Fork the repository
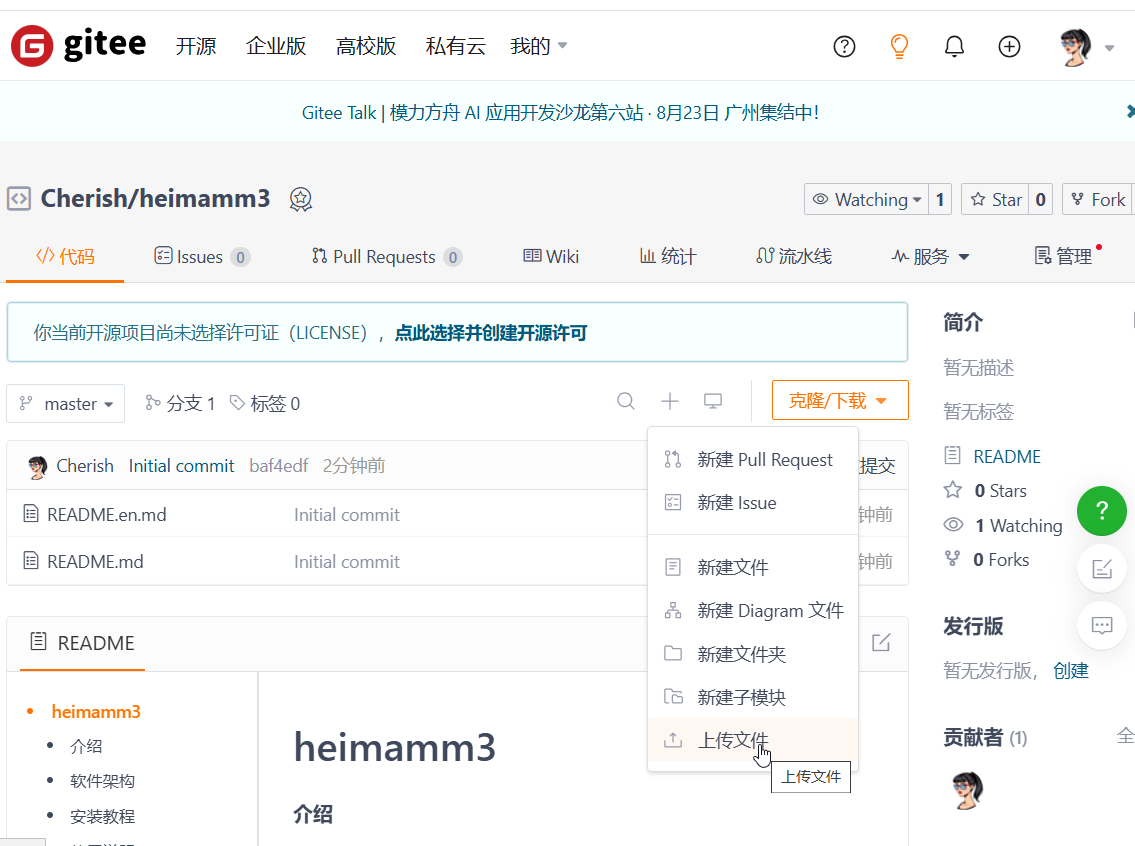 pos(1098,199)
